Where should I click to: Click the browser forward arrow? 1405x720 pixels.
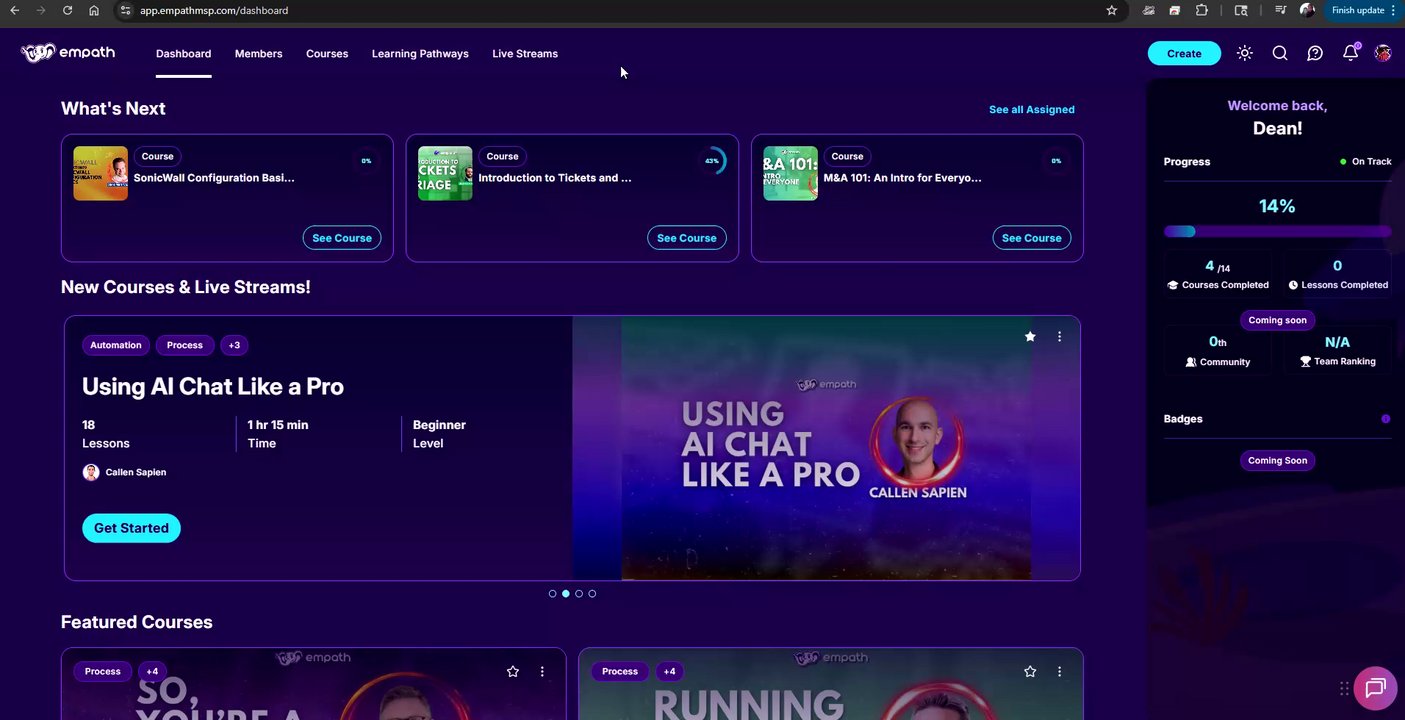pyautogui.click(x=40, y=10)
